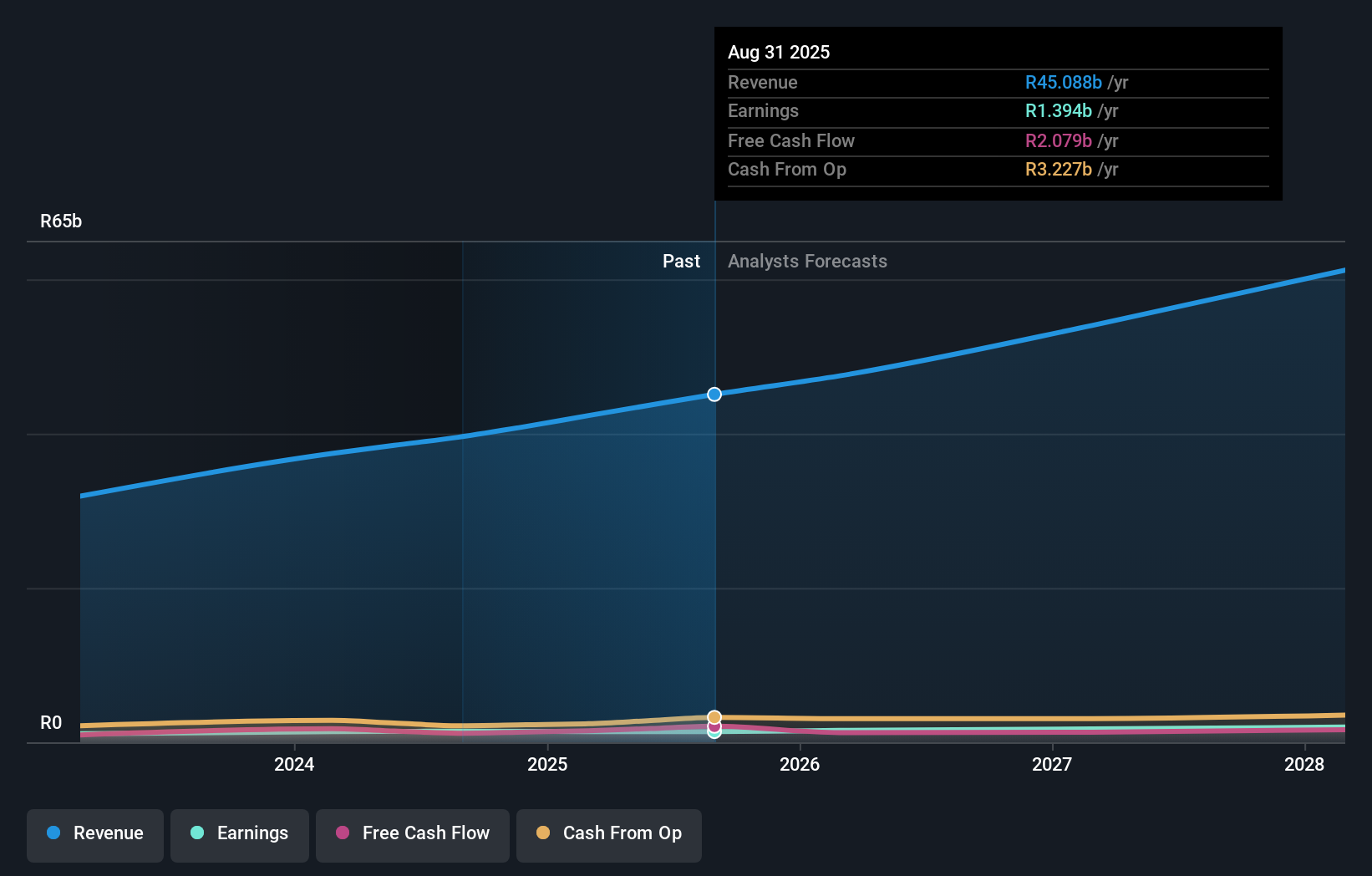1372x876 pixels.
Task: Select the orange Cash From Op data marker
Action: point(714,716)
